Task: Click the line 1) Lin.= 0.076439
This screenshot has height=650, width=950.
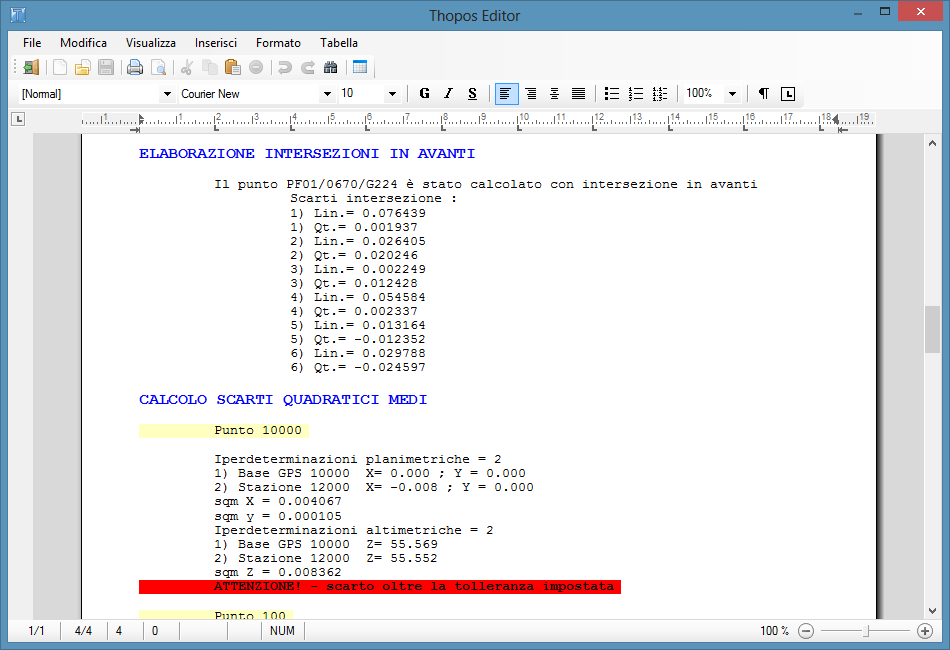Action: tap(358, 213)
